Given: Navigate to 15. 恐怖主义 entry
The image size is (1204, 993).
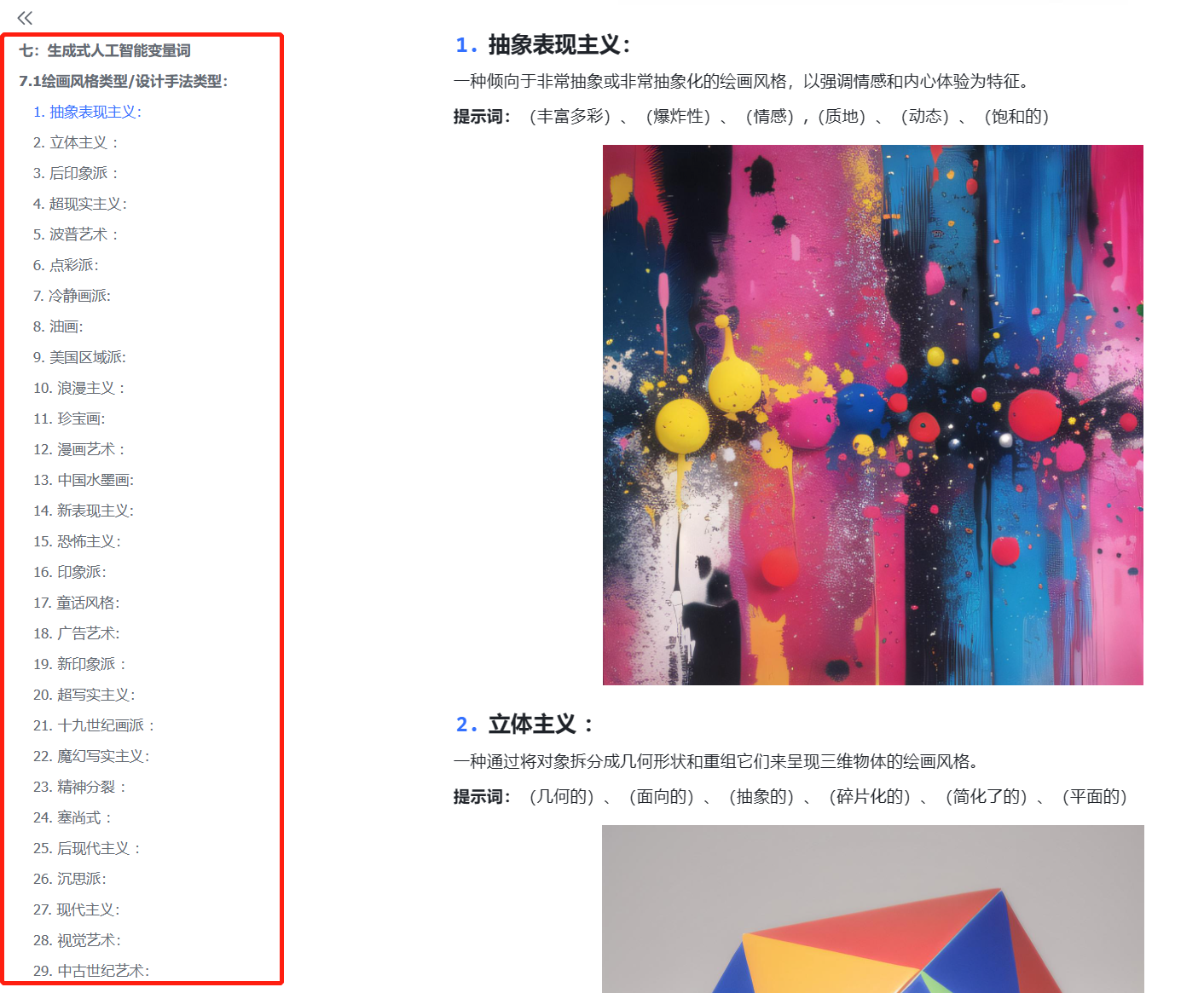Looking at the screenshot, I should tap(77, 542).
